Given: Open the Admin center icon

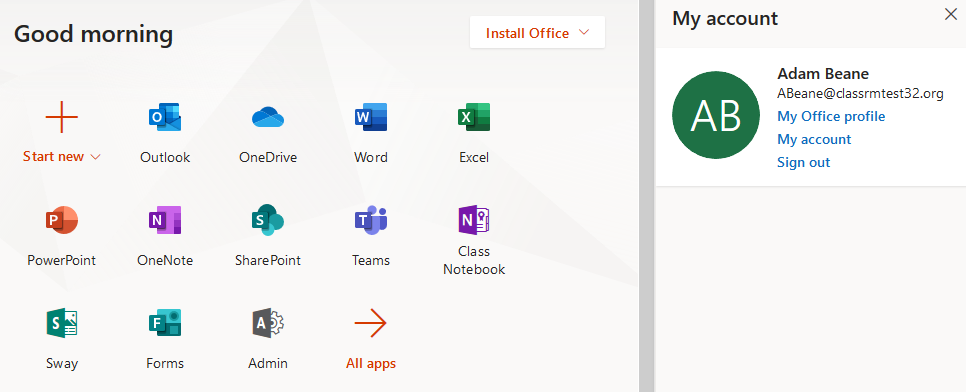Looking at the screenshot, I should pyautogui.click(x=268, y=324).
